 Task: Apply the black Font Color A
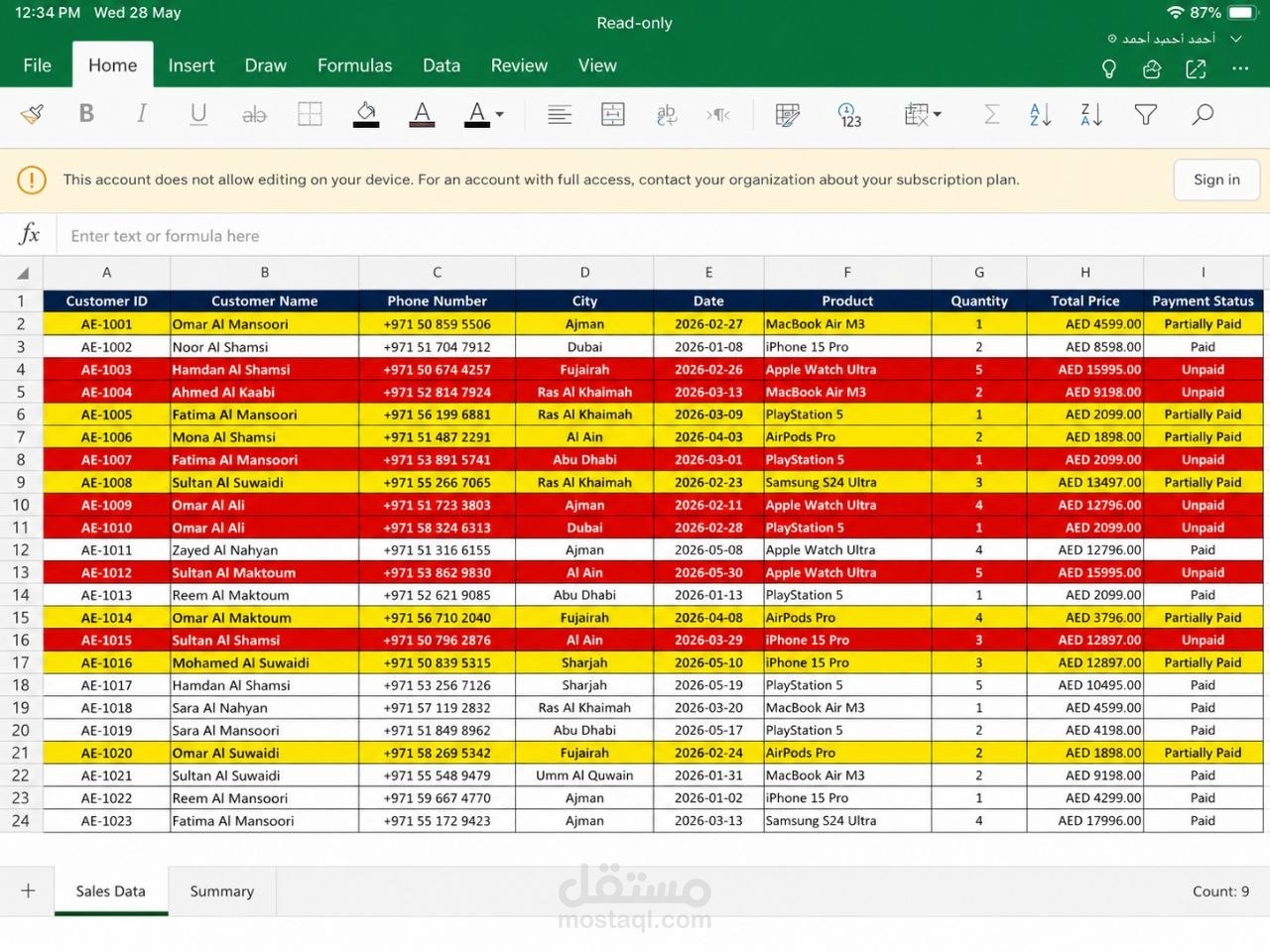tap(477, 115)
